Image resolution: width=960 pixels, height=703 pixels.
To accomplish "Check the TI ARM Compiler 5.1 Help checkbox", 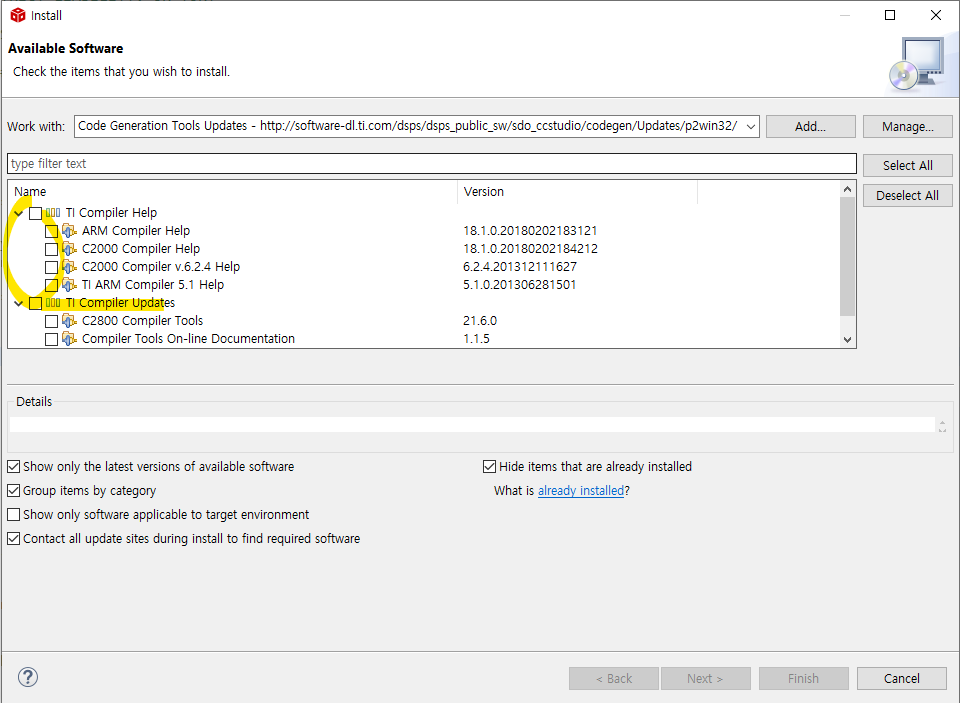I will [51, 285].
